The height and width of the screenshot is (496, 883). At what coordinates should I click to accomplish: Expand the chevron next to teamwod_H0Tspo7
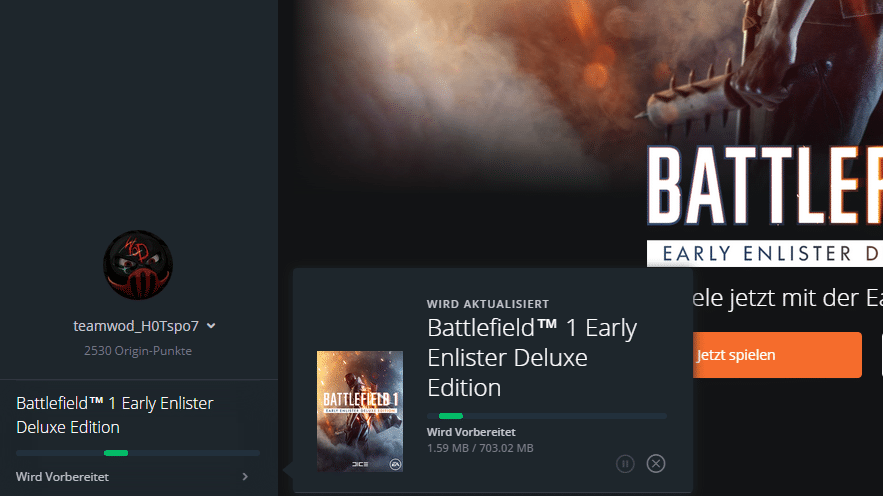211,326
